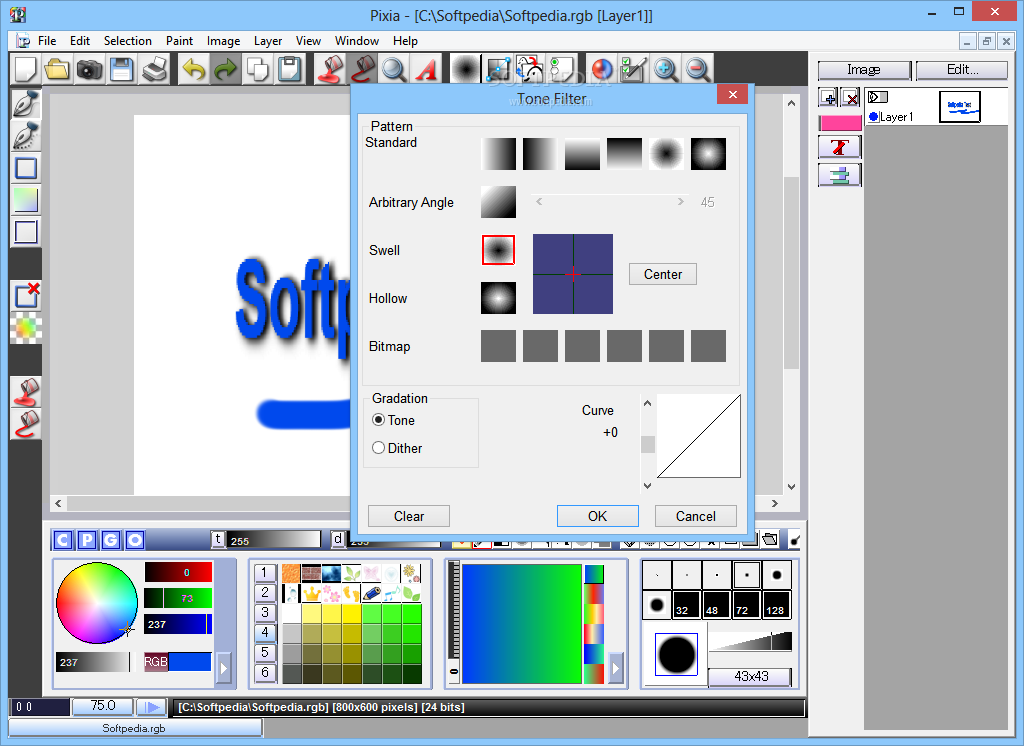The height and width of the screenshot is (746, 1024).
Task: Click the pink layer color swatch
Action: 840,122
